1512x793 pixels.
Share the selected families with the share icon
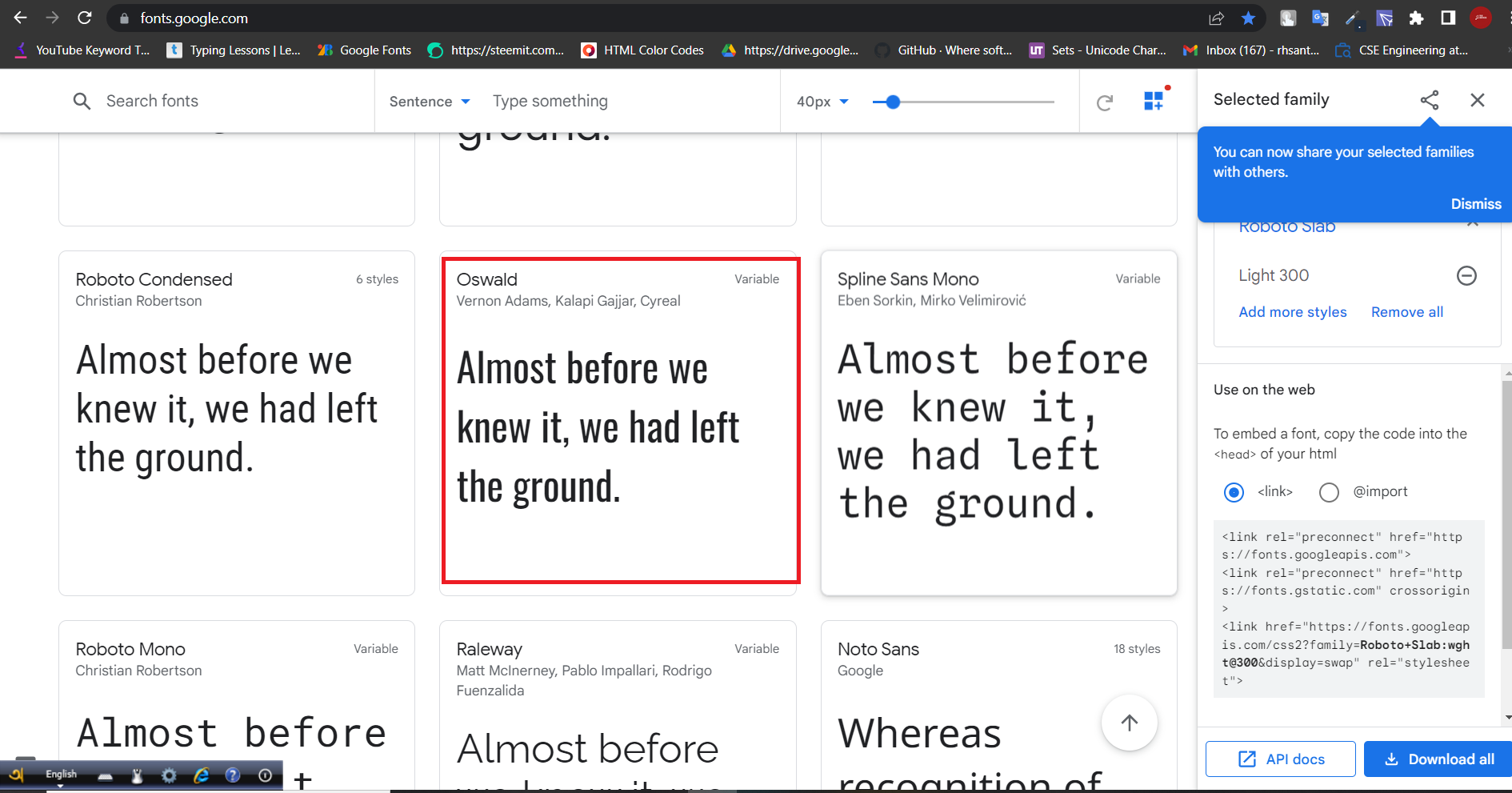pyautogui.click(x=1430, y=100)
